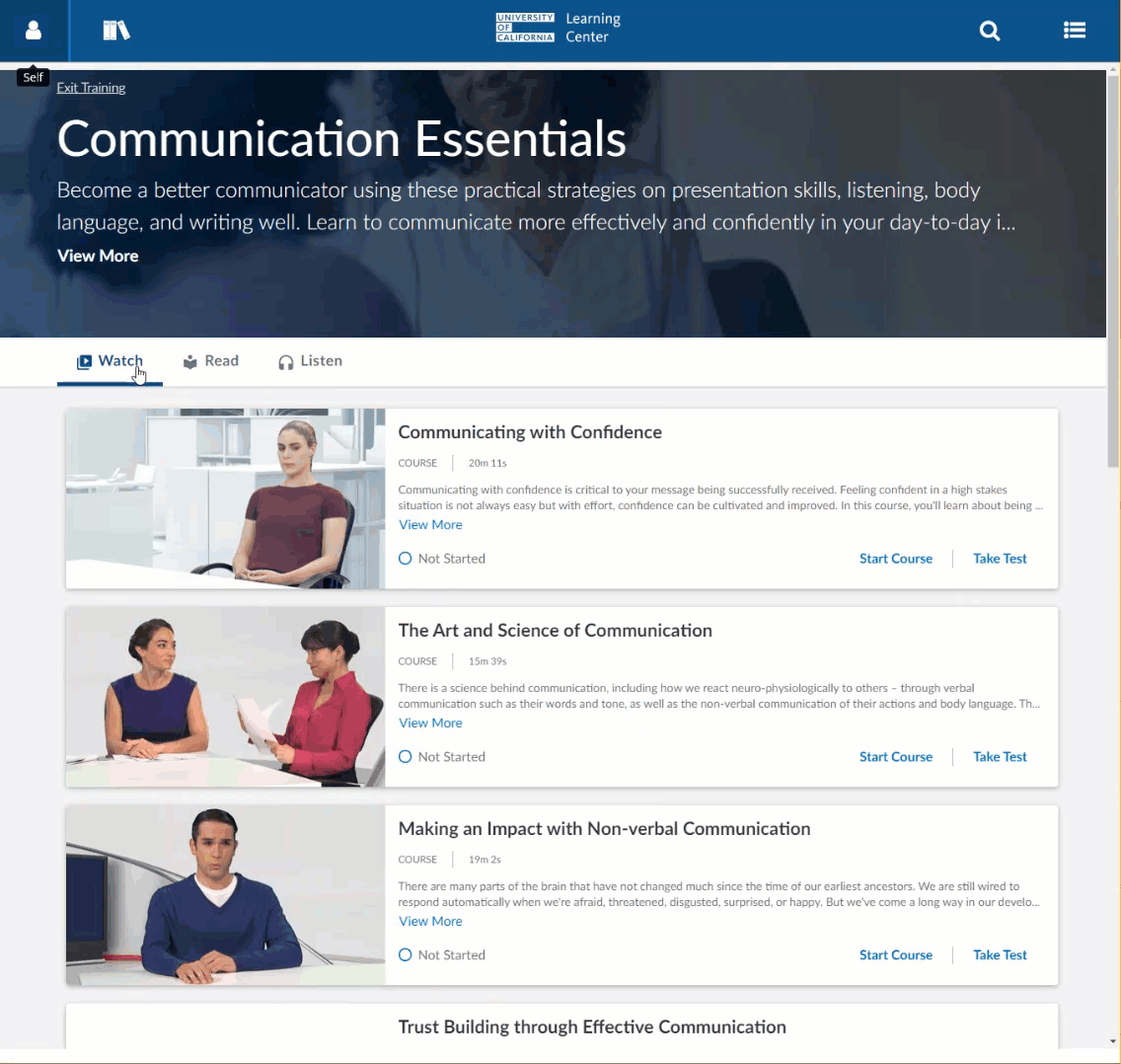Click the Not Started circle for Communicating with Confidence
The height and width of the screenshot is (1064, 1121).
click(x=405, y=559)
